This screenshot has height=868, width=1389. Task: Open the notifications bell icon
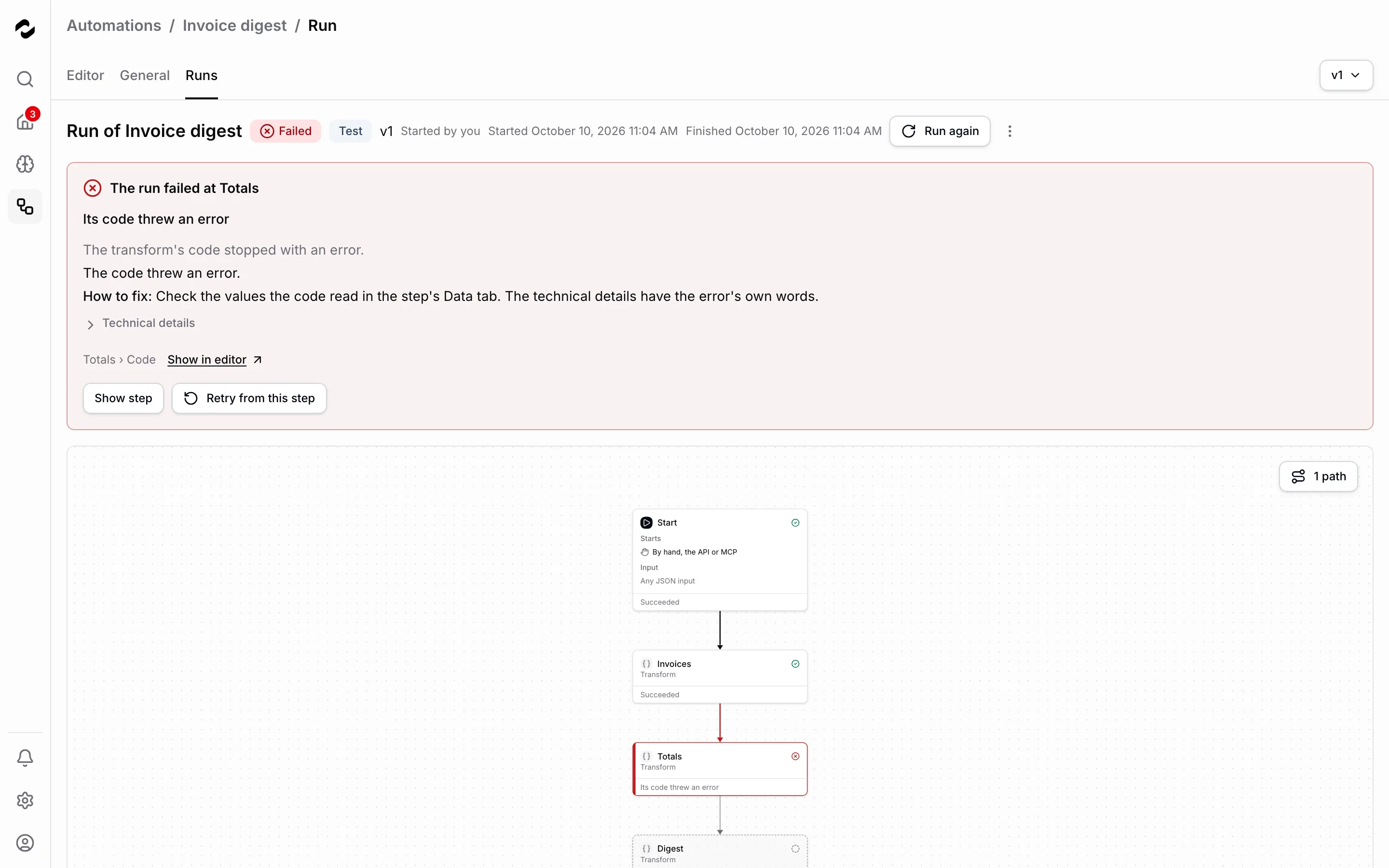click(25, 758)
